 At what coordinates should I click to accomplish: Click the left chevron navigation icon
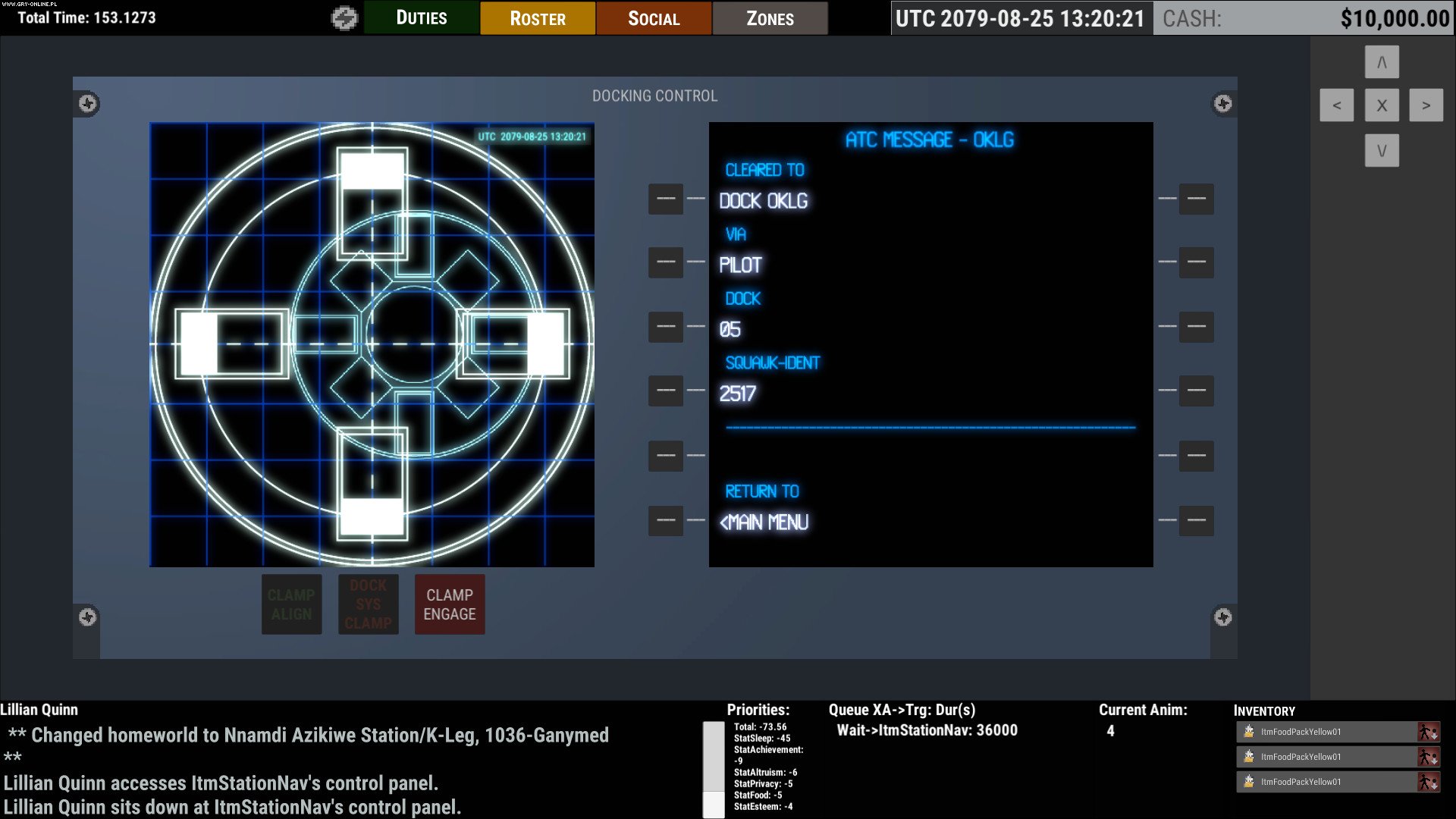click(1337, 105)
